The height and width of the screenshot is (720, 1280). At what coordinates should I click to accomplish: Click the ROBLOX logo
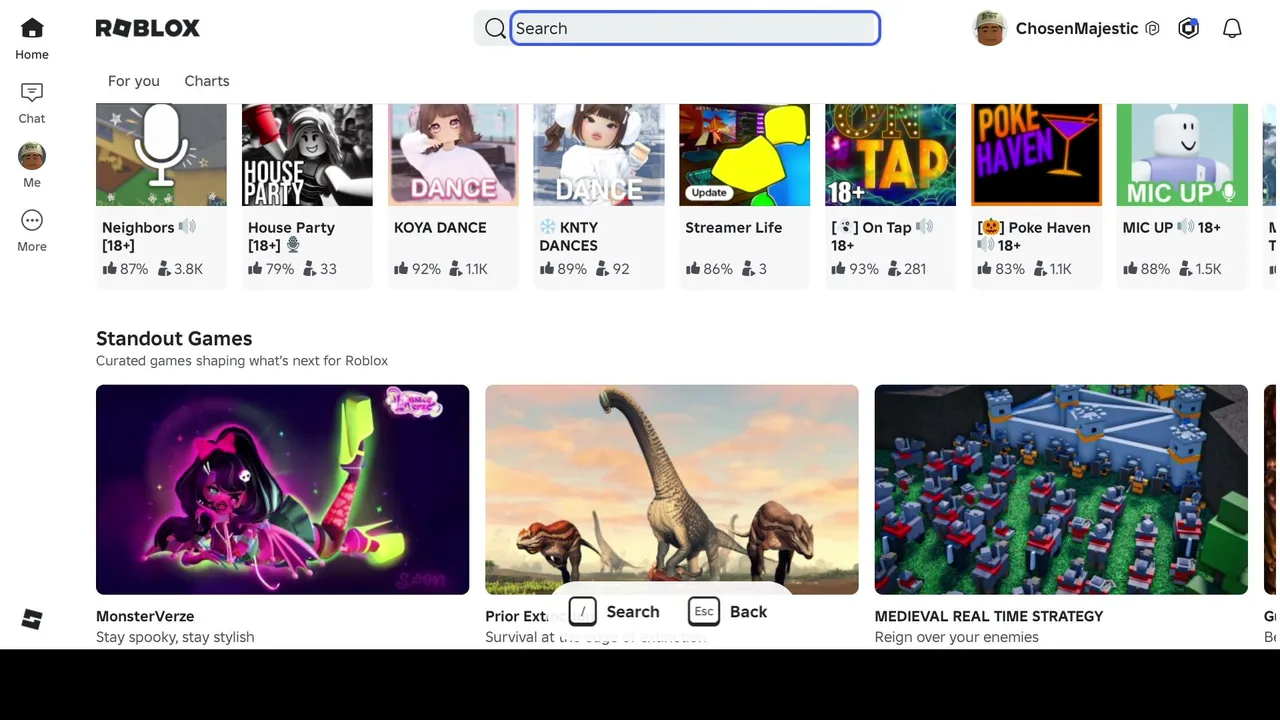[148, 28]
